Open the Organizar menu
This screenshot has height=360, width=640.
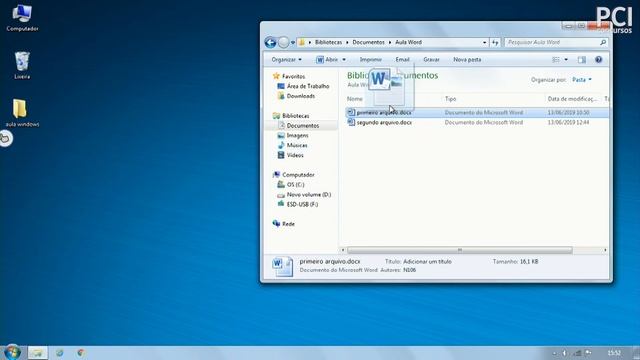[x=287, y=60]
